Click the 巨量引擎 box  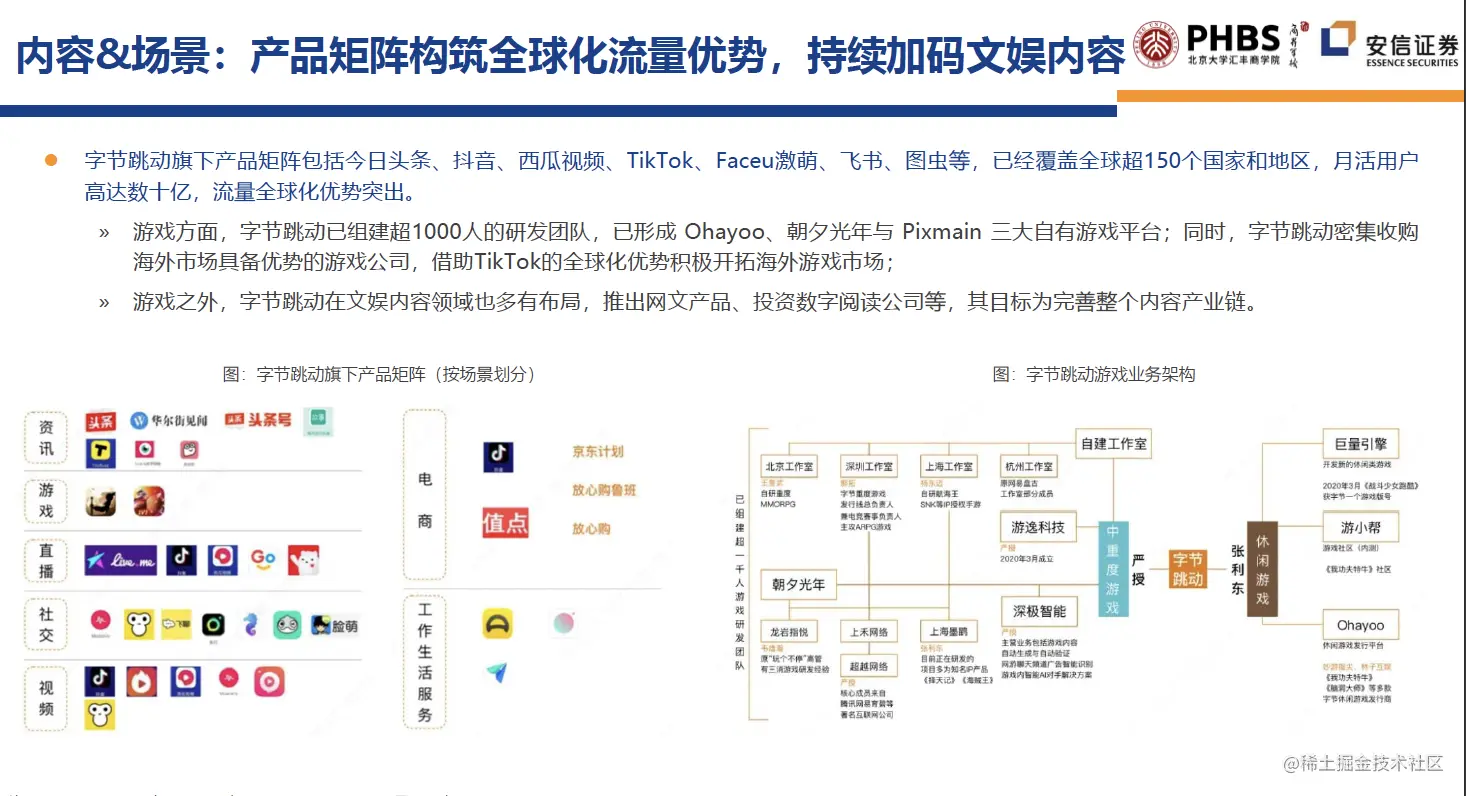[1361, 443]
